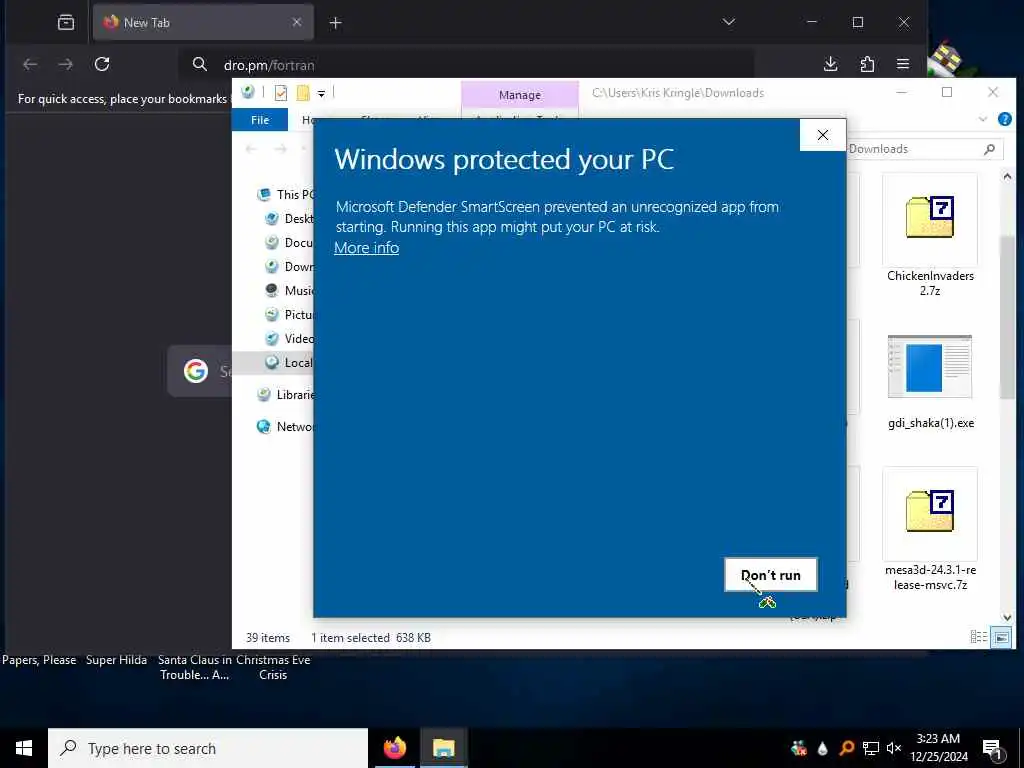Screen dimensions: 1024x768
Task: Open Firefox hamburger application menu
Action: pyautogui.click(x=903, y=64)
